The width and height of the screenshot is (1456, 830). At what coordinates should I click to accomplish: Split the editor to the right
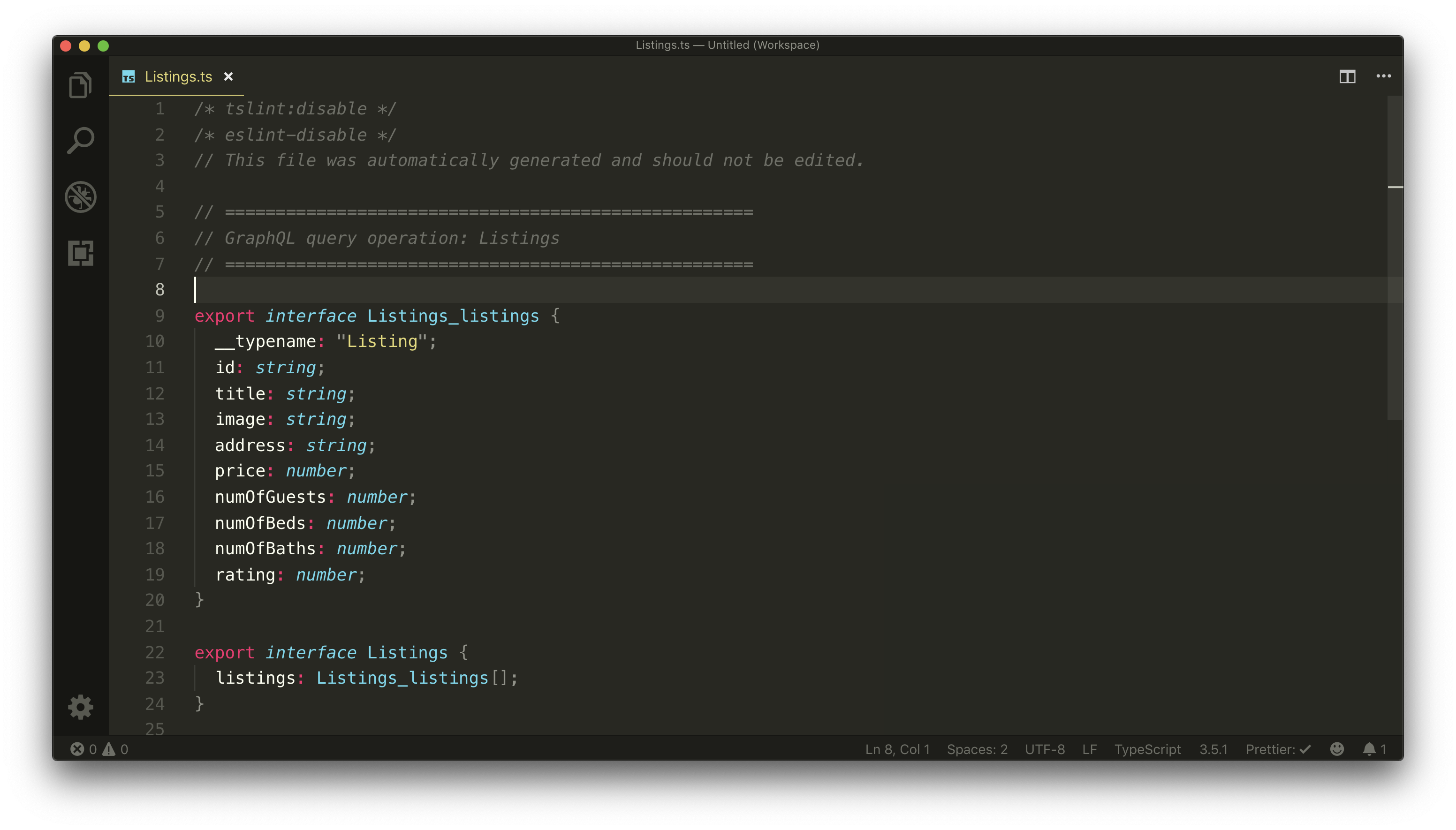pyautogui.click(x=1347, y=76)
